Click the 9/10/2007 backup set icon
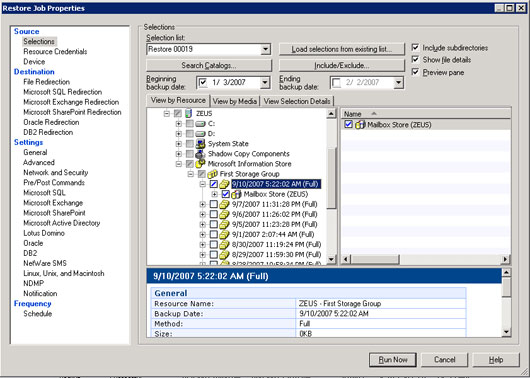The height and width of the screenshot is (378, 530). pos(224,184)
